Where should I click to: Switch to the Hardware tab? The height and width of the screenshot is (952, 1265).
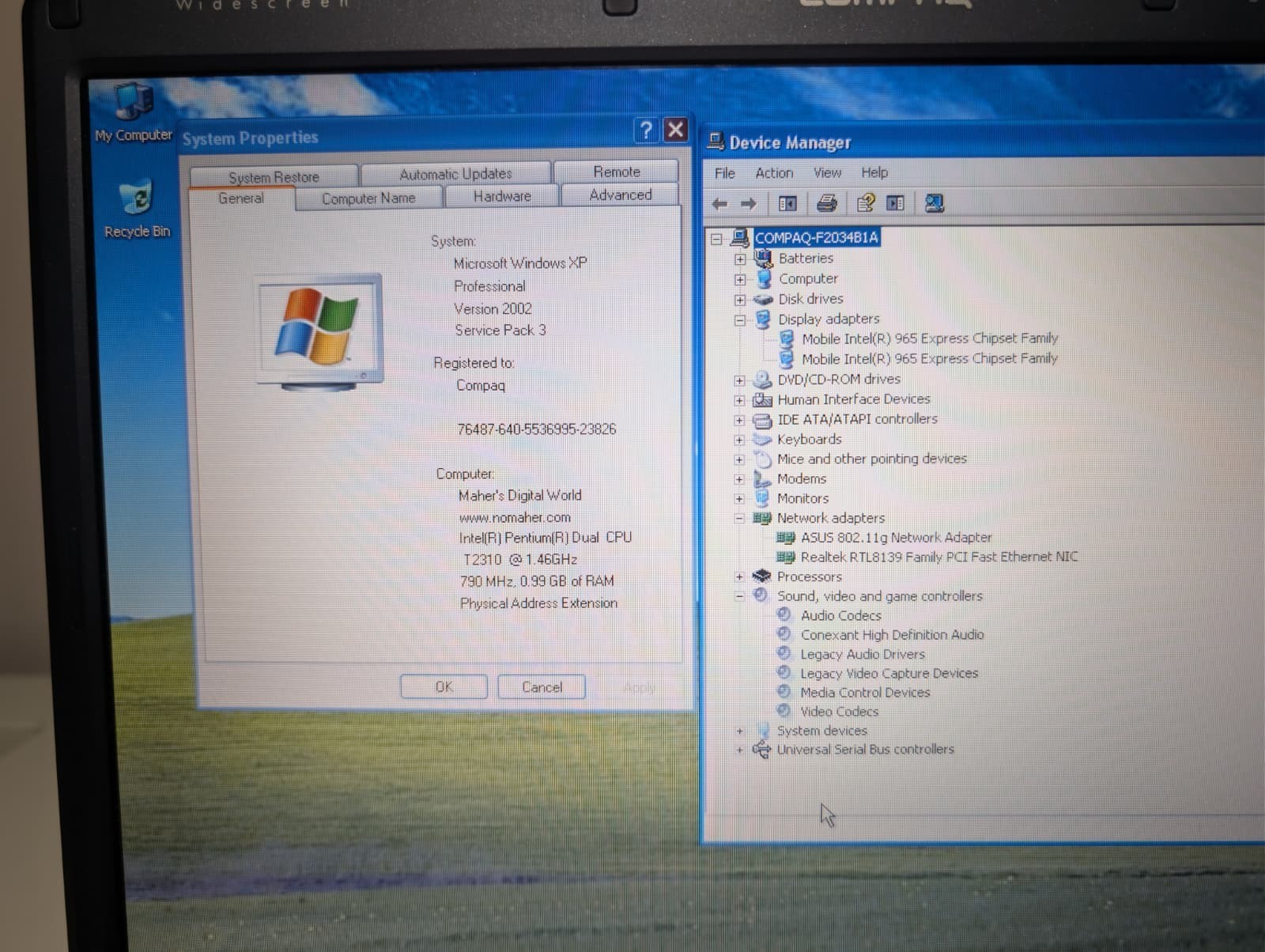pos(502,196)
